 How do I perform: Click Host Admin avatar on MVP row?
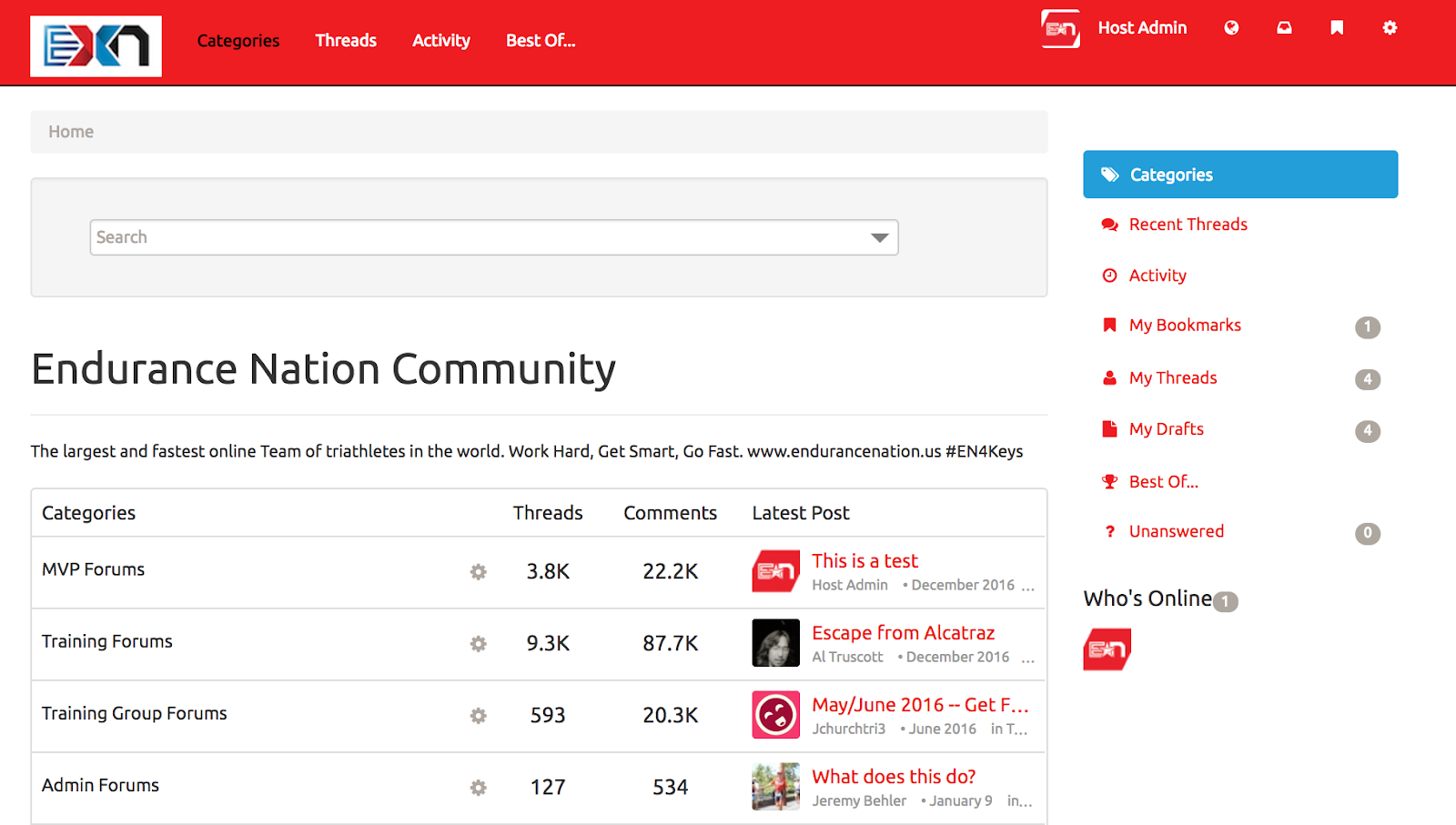[x=776, y=571]
